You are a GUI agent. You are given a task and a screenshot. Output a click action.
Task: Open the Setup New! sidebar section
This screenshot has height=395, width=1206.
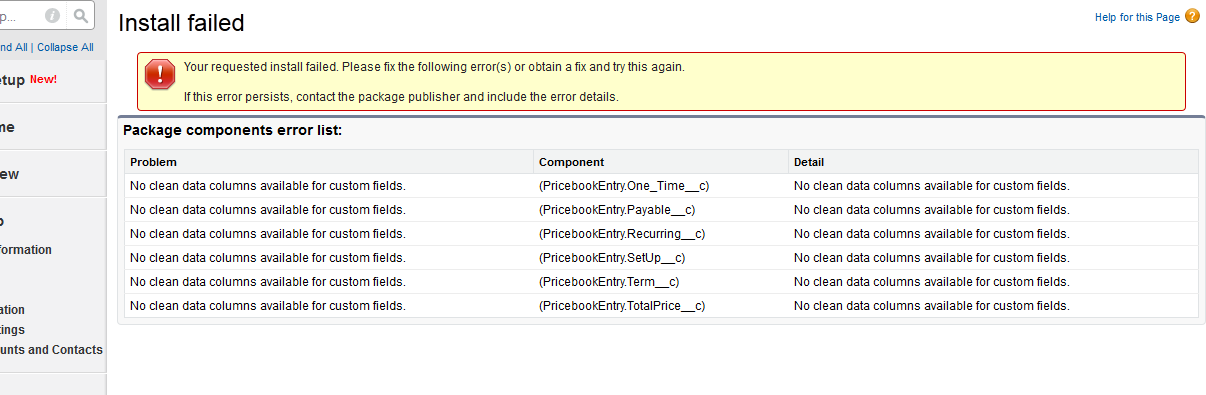pyautogui.click(x=28, y=80)
